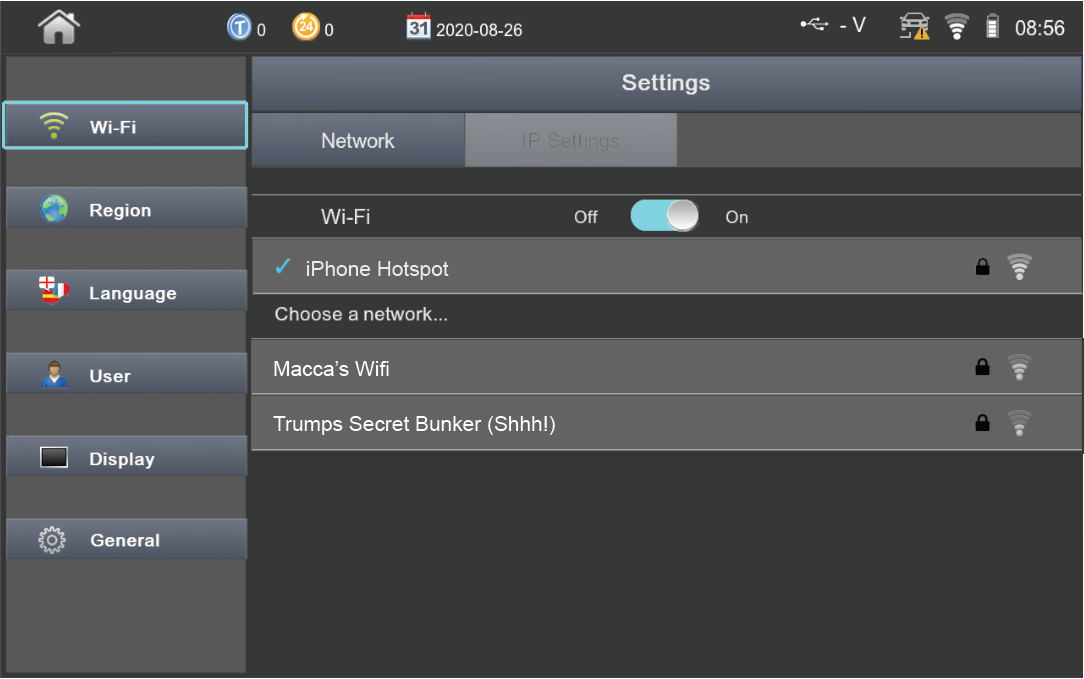Tap the Home icon in top bar

[58, 27]
